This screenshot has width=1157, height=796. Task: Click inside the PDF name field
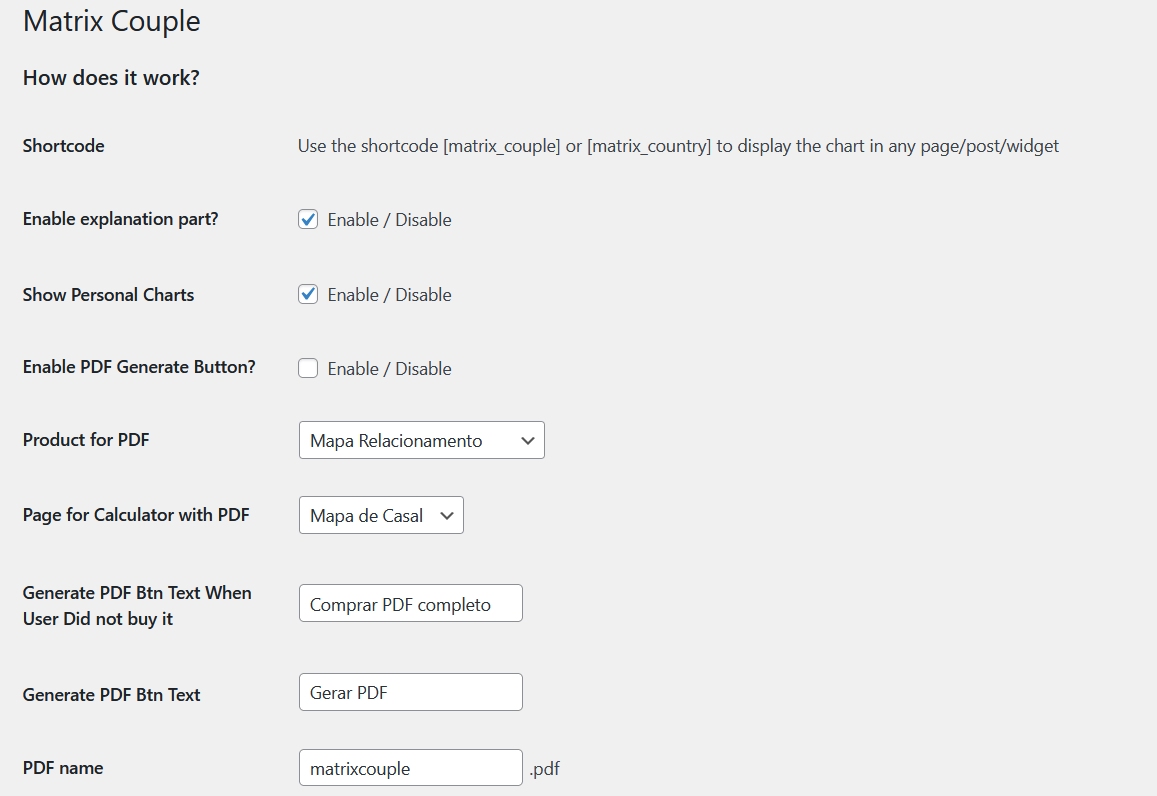(410, 767)
